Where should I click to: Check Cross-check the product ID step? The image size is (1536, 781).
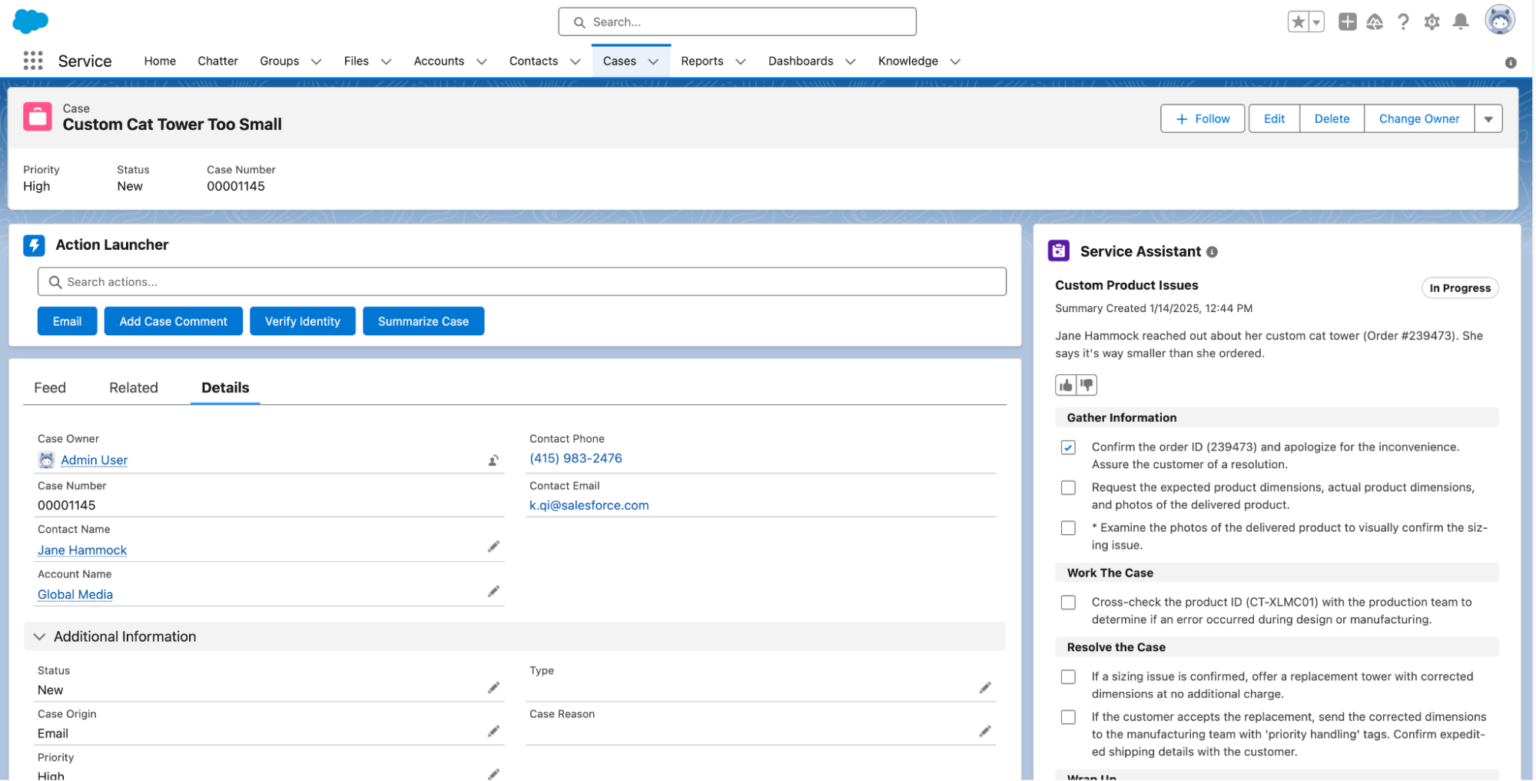(x=1068, y=602)
